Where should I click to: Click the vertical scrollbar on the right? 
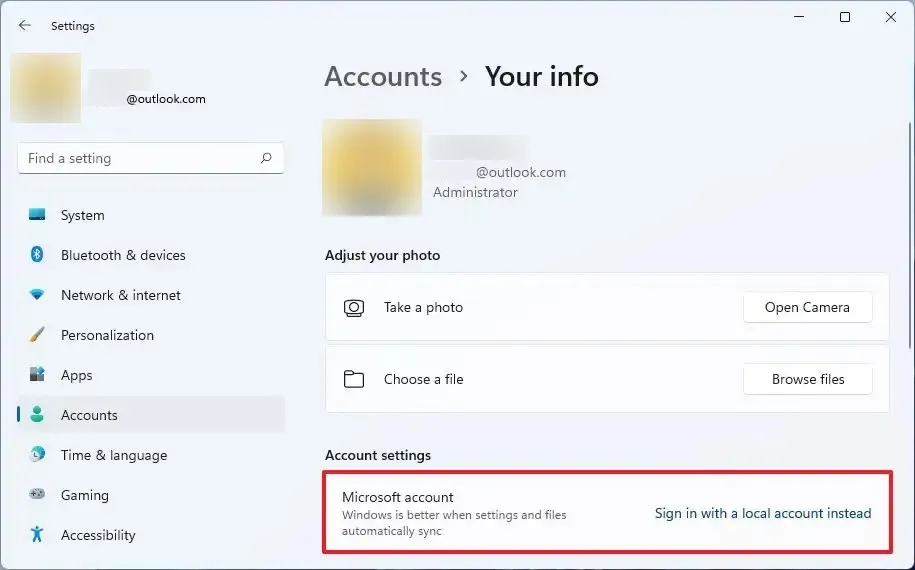point(909,236)
